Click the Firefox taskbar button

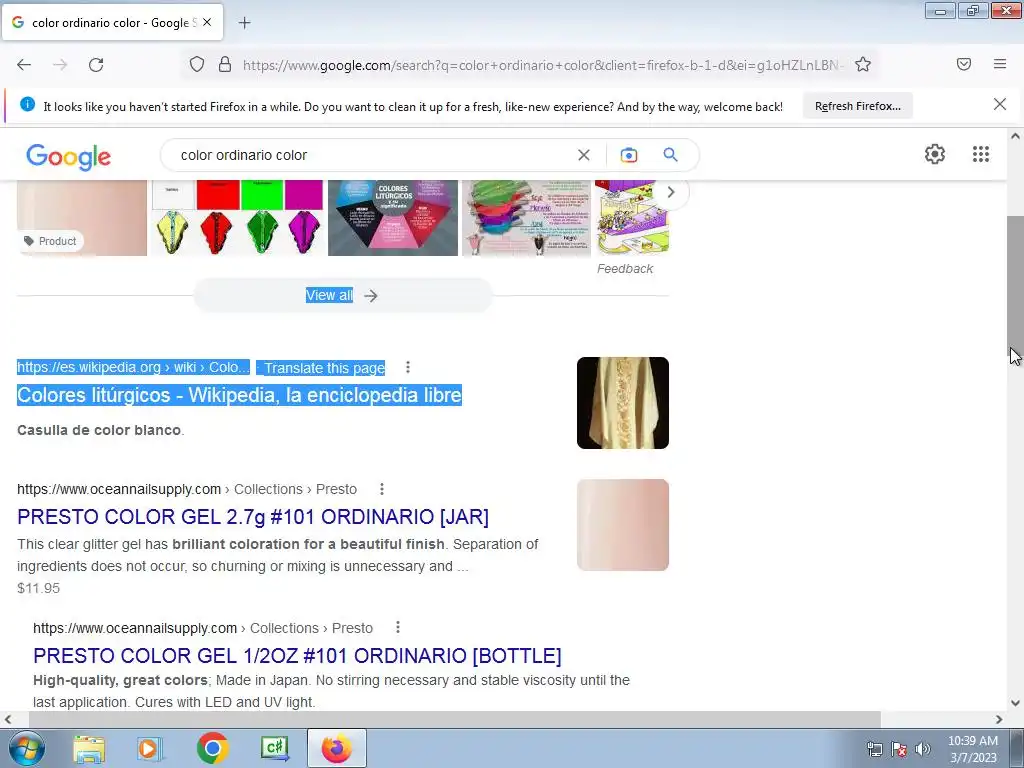click(336, 748)
